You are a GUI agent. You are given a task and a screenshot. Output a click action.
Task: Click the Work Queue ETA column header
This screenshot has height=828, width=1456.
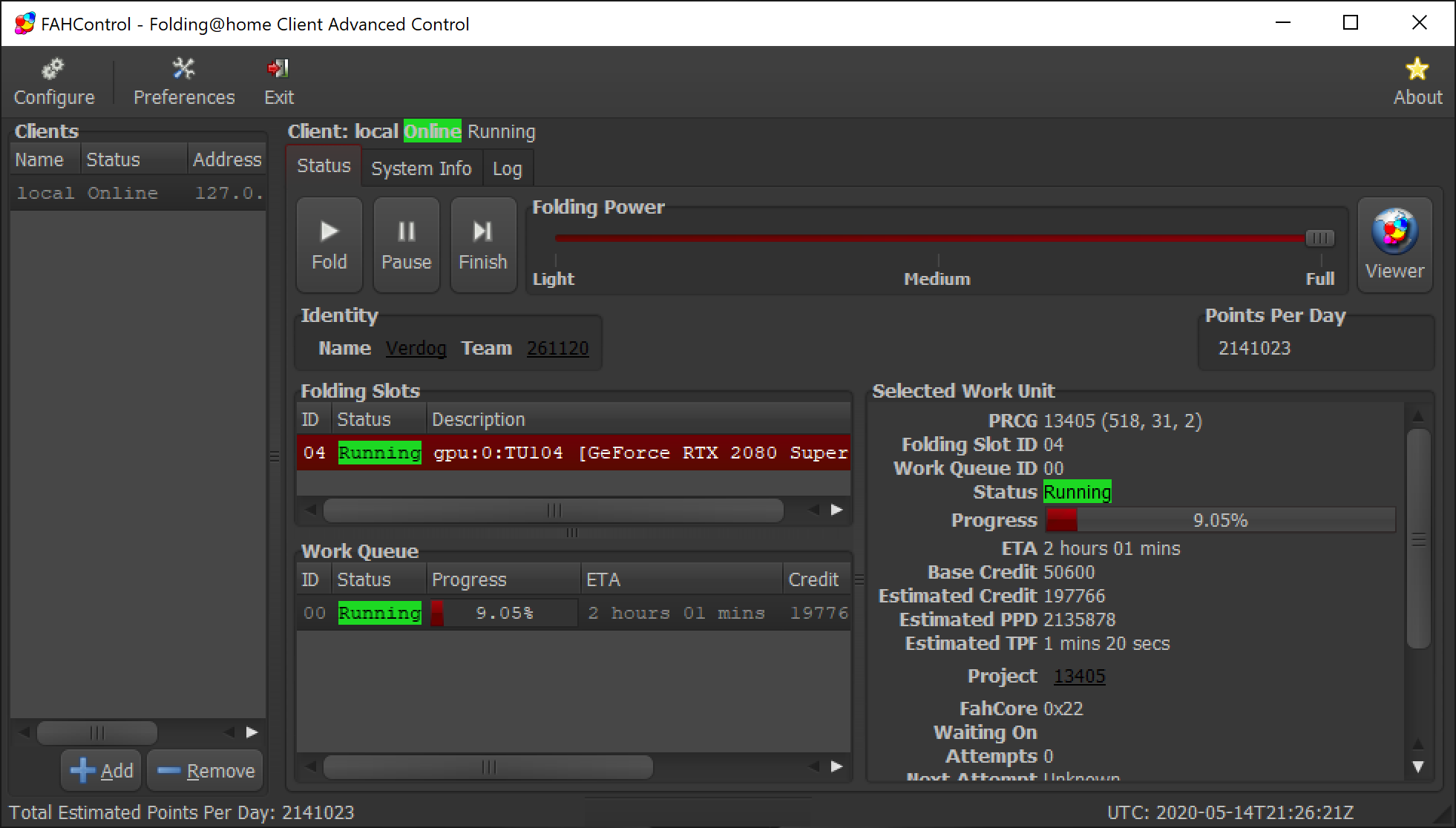pos(681,579)
